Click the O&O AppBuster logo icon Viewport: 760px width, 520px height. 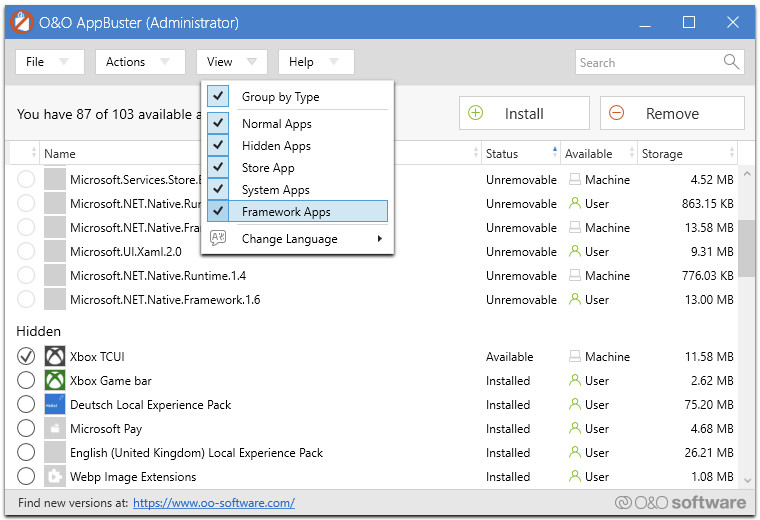coord(21,22)
